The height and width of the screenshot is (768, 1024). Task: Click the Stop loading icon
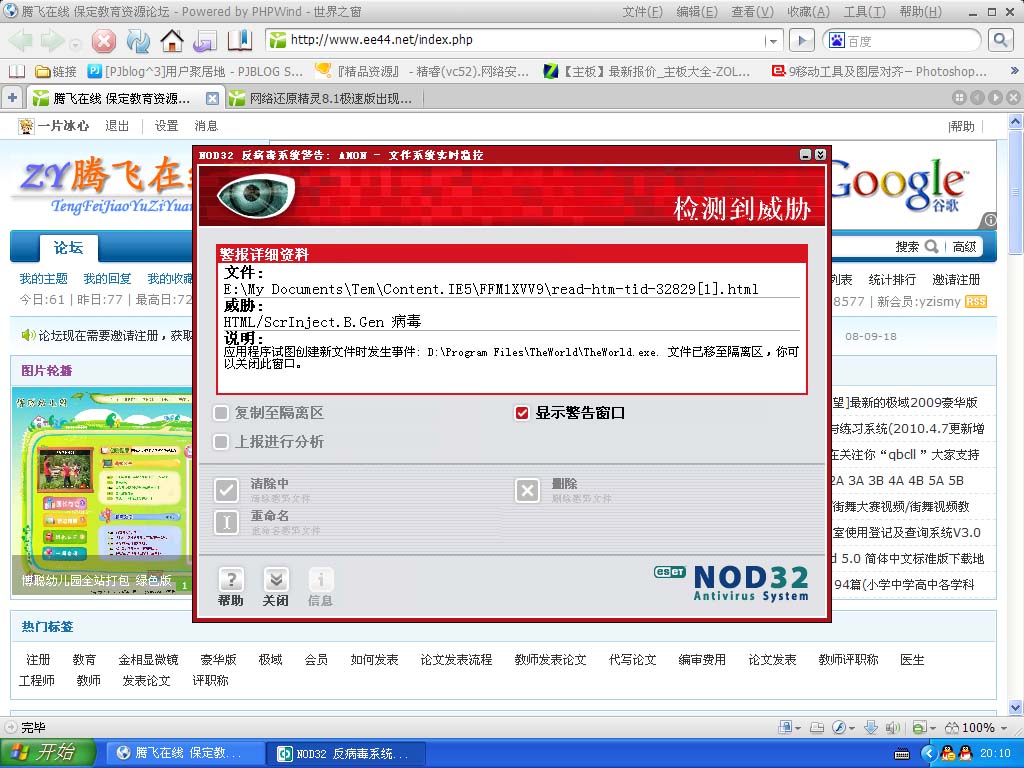pos(104,41)
